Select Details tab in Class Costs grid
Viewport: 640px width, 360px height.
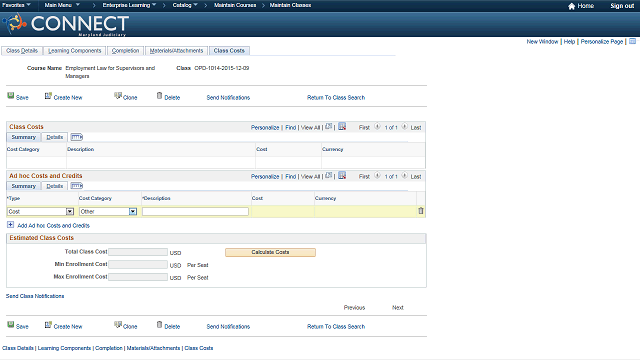pyautogui.click(x=55, y=137)
